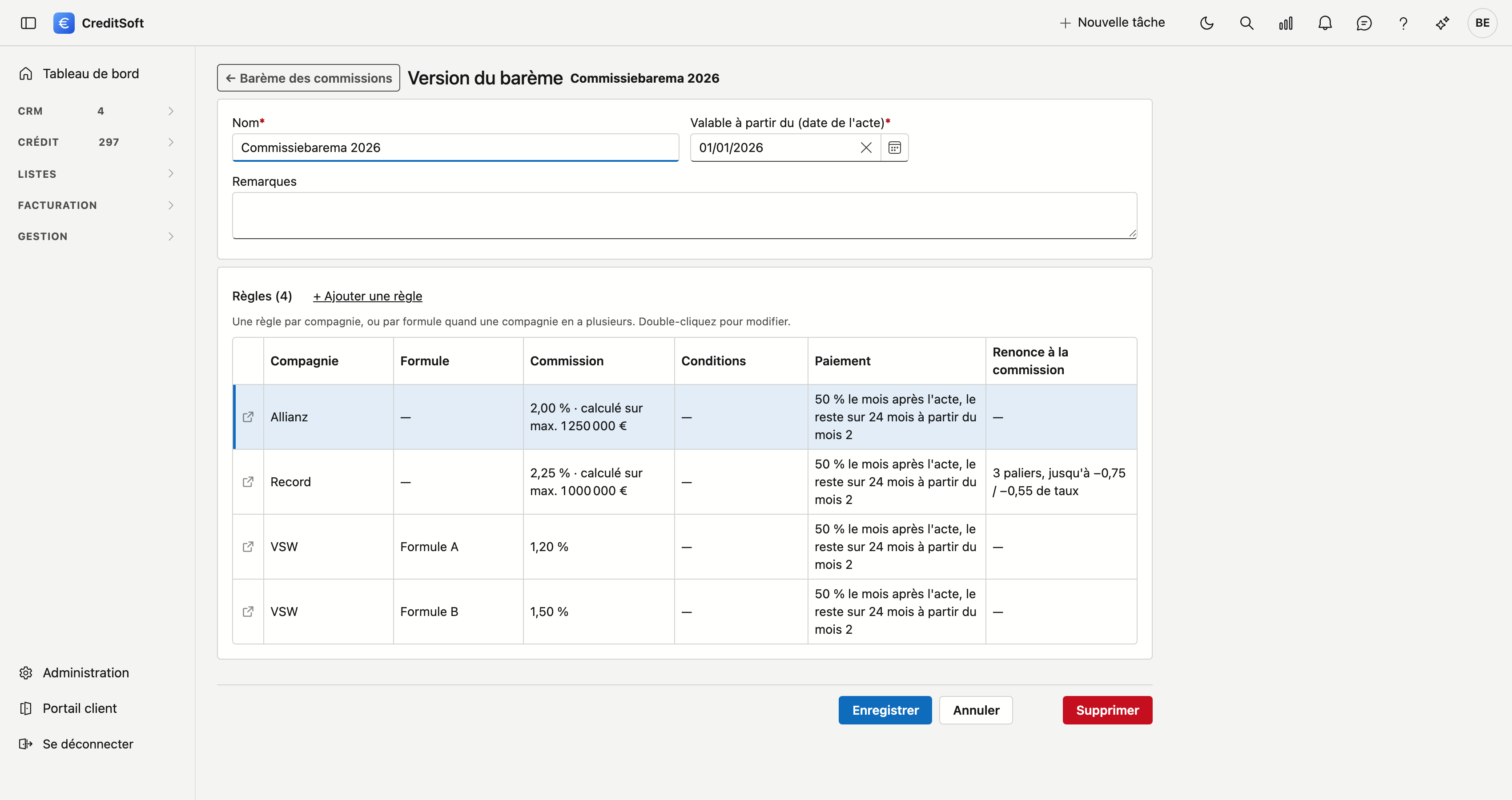Open VSW Formule A rule link icon
This screenshot has width=1512, height=800.
point(248,547)
